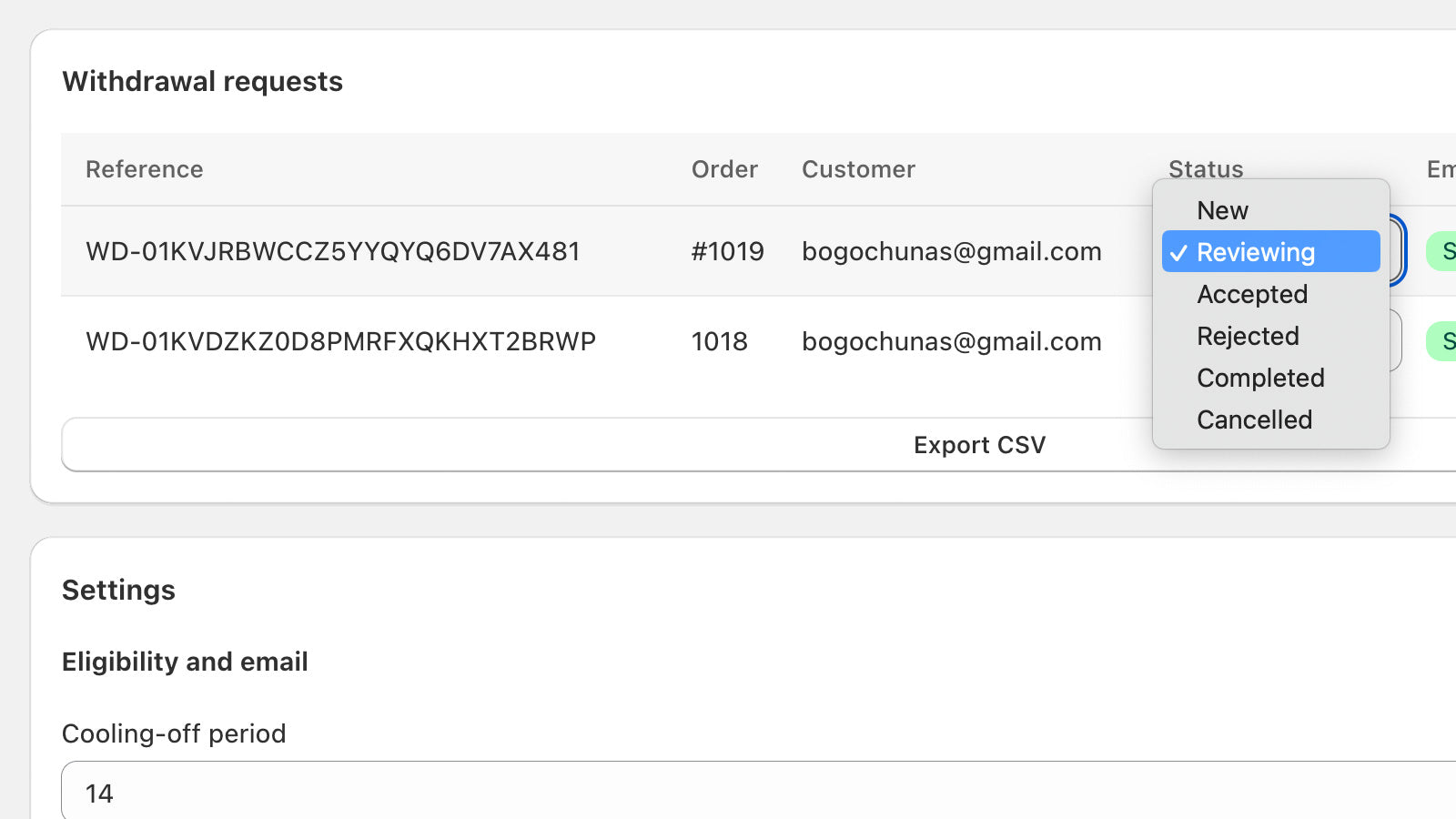Click the Customer column header

point(858,169)
